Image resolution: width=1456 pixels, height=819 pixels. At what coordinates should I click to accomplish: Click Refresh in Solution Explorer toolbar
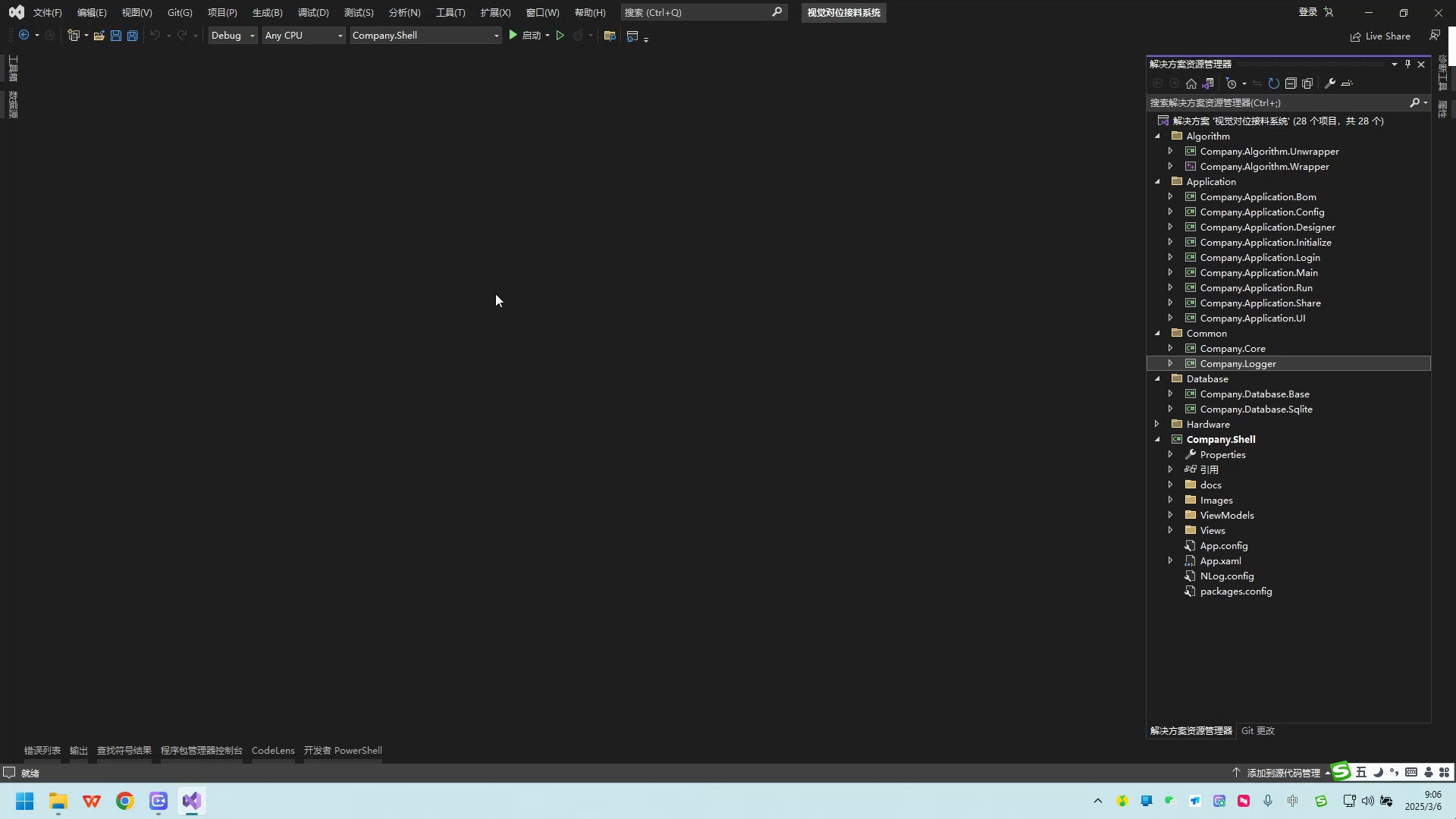point(1274,83)
